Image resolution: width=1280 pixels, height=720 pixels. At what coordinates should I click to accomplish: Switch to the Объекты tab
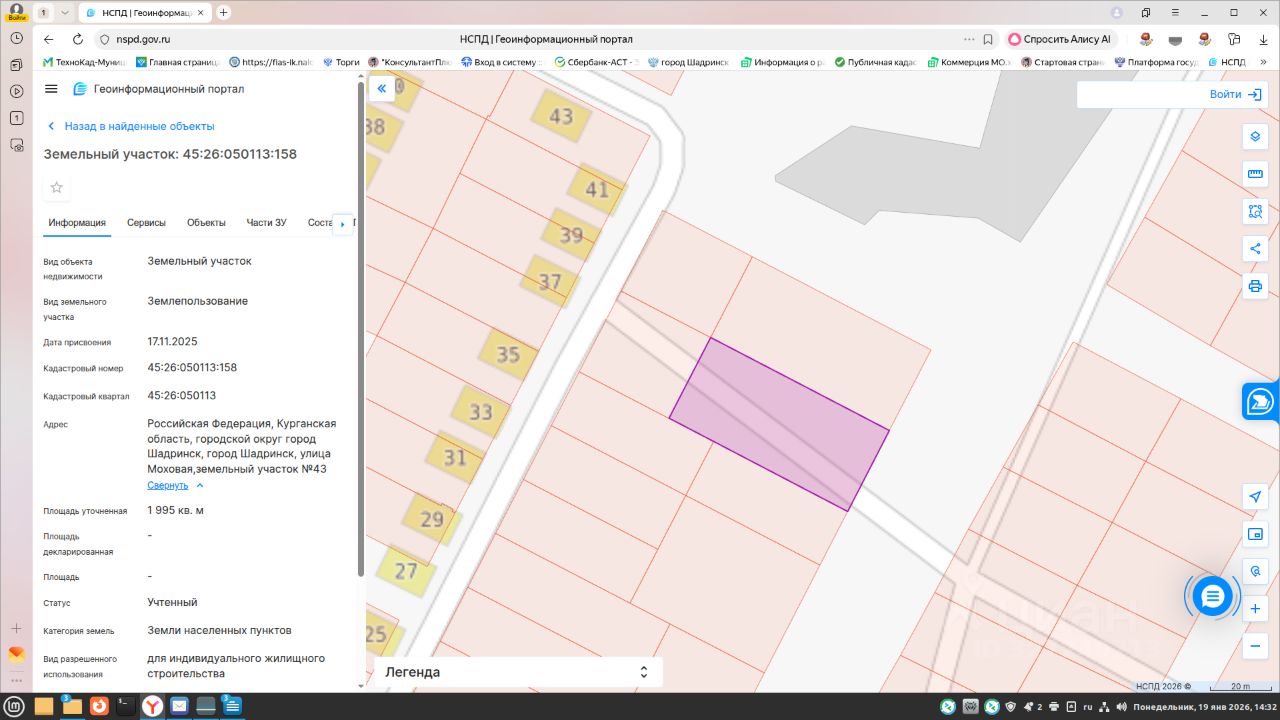(x=206, y=222)
